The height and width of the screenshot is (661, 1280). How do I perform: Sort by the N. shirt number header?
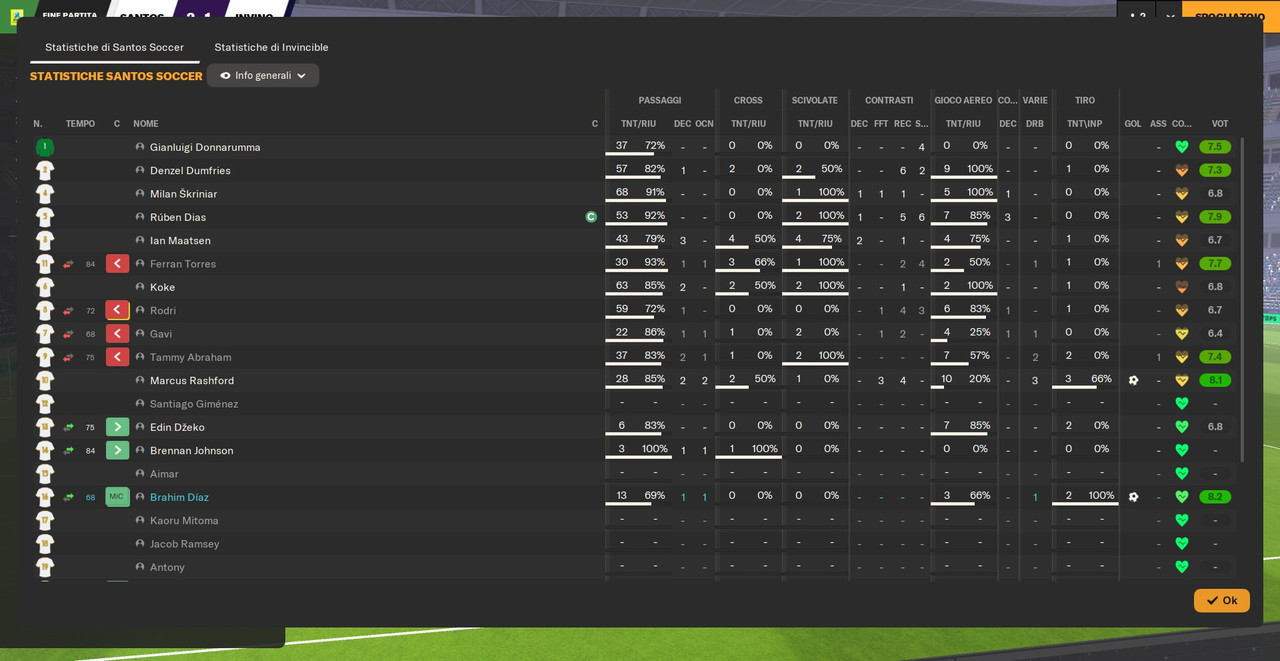(x=38, y=124)
